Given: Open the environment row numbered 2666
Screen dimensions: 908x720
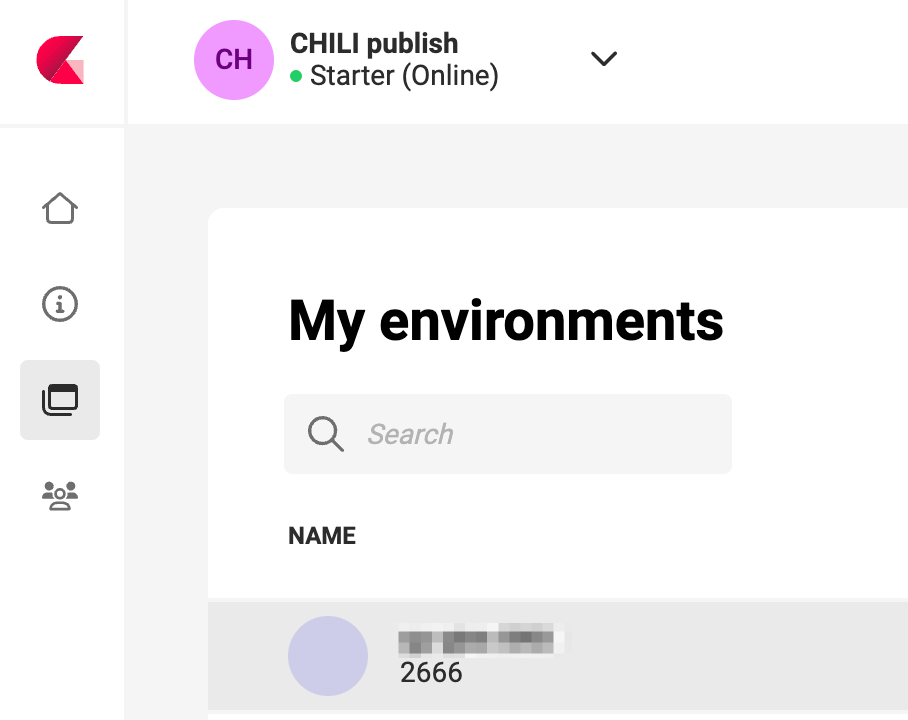Looking at the screenshot, I should (x=558, y=656).
